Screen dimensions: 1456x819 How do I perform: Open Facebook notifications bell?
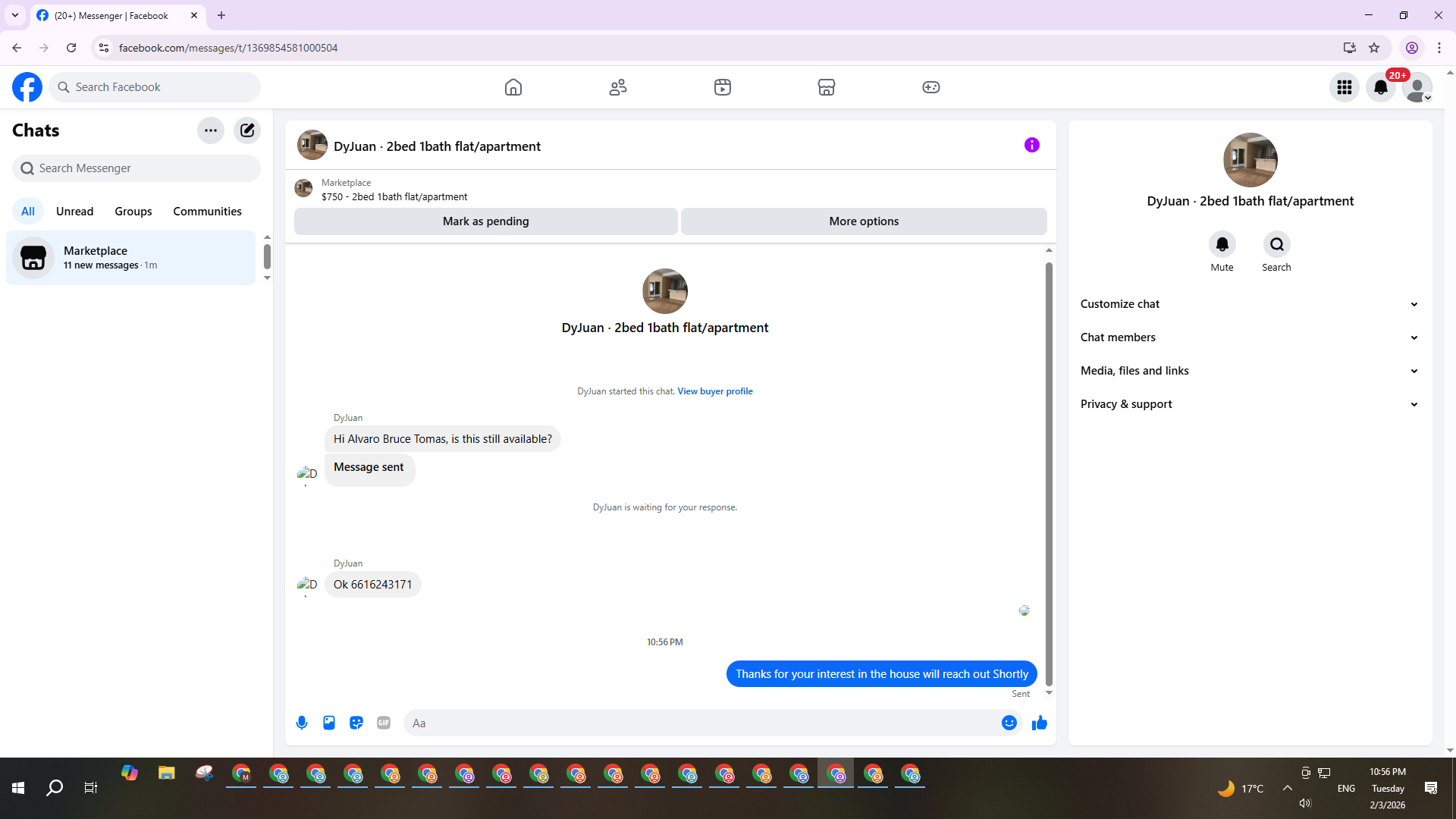(1381, 87)
